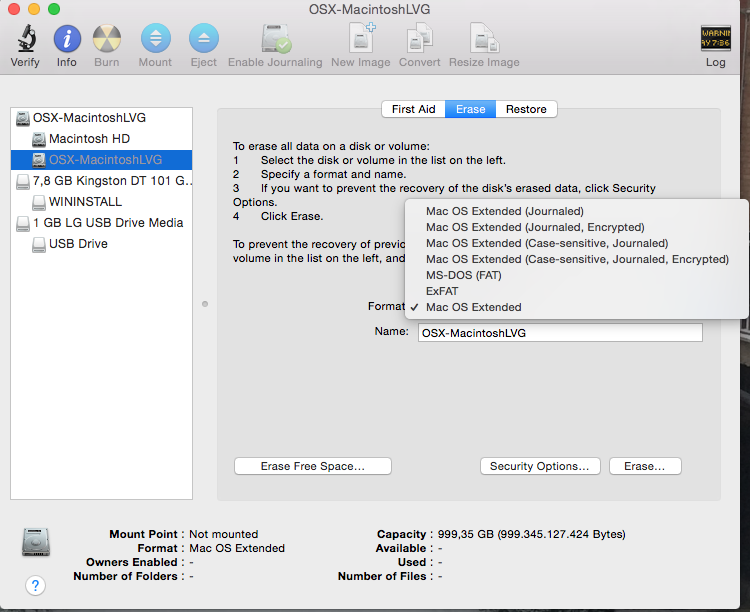Click the New Image toolbar icon
Viewport: 750px width, 612px height.
coord(360,40)
